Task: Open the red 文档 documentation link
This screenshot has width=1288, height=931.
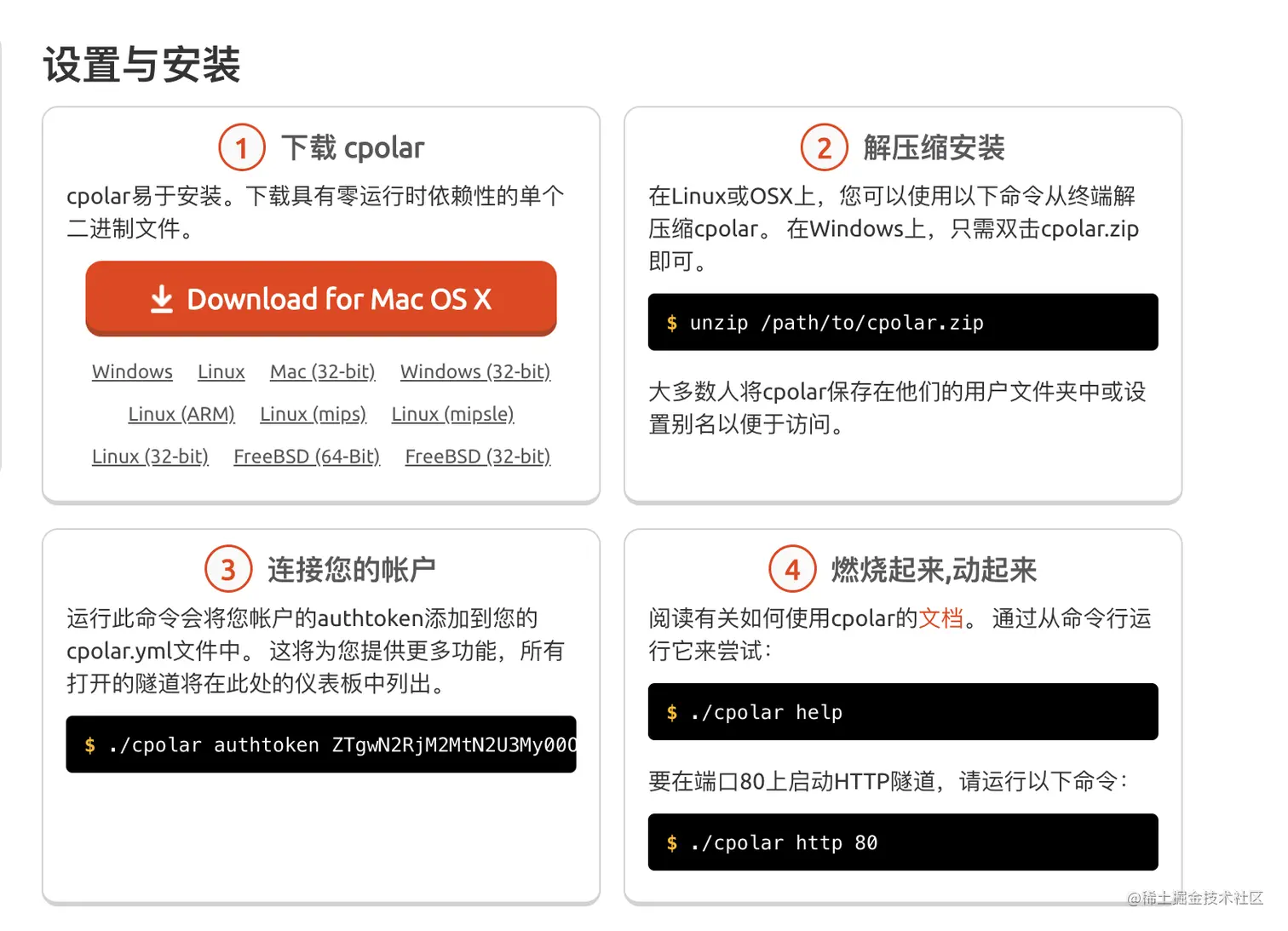Action: pyautogui.click(x=940, y=618)
